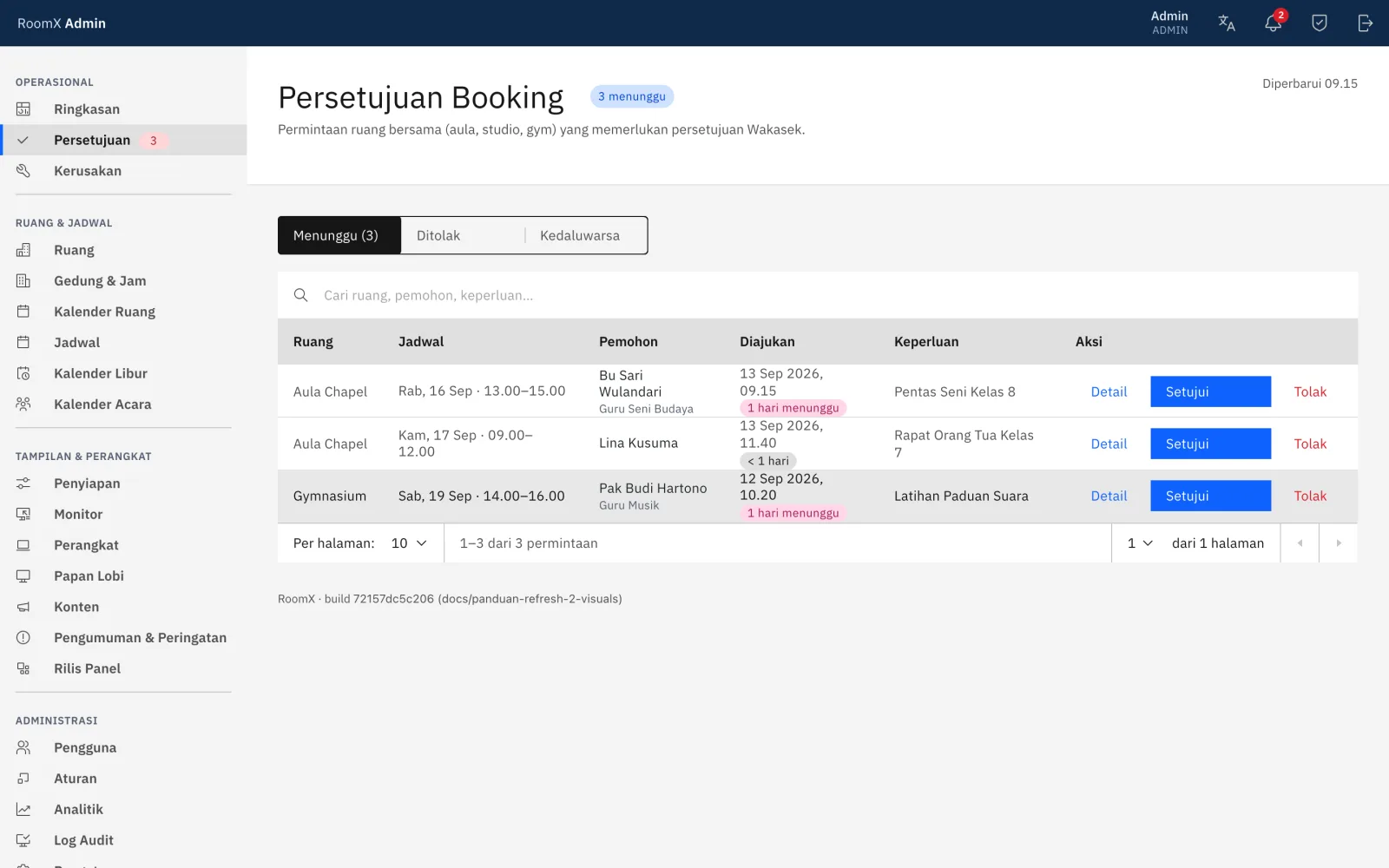Click the Pengumuman & Peringatan alert icon
Image resolution: width=1389 pixels, height=868 pixels.
click(x=23, y=638)
